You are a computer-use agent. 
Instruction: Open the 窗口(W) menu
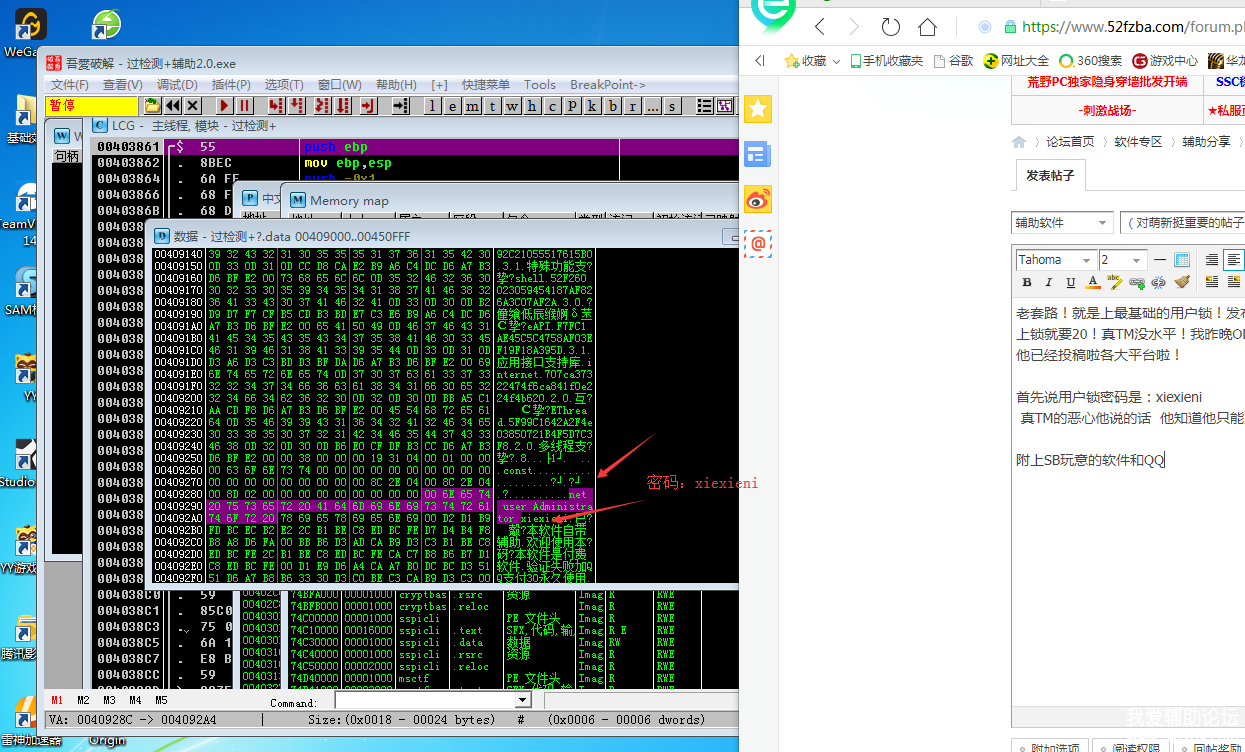pos(340,85)
